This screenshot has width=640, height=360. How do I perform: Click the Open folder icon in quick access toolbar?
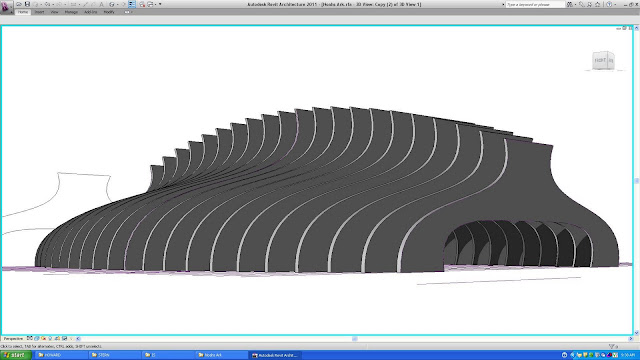[x=19, y=4]
